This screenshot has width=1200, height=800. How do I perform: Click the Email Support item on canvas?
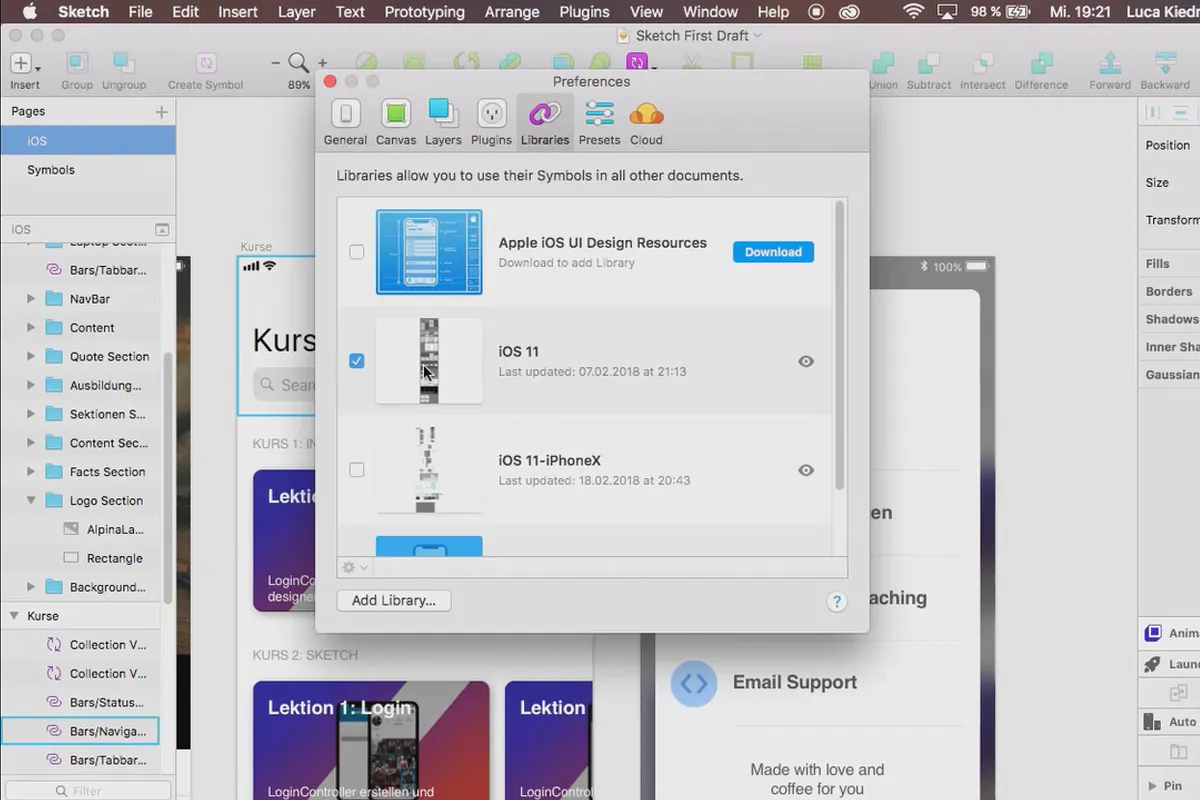coord(794,682)
